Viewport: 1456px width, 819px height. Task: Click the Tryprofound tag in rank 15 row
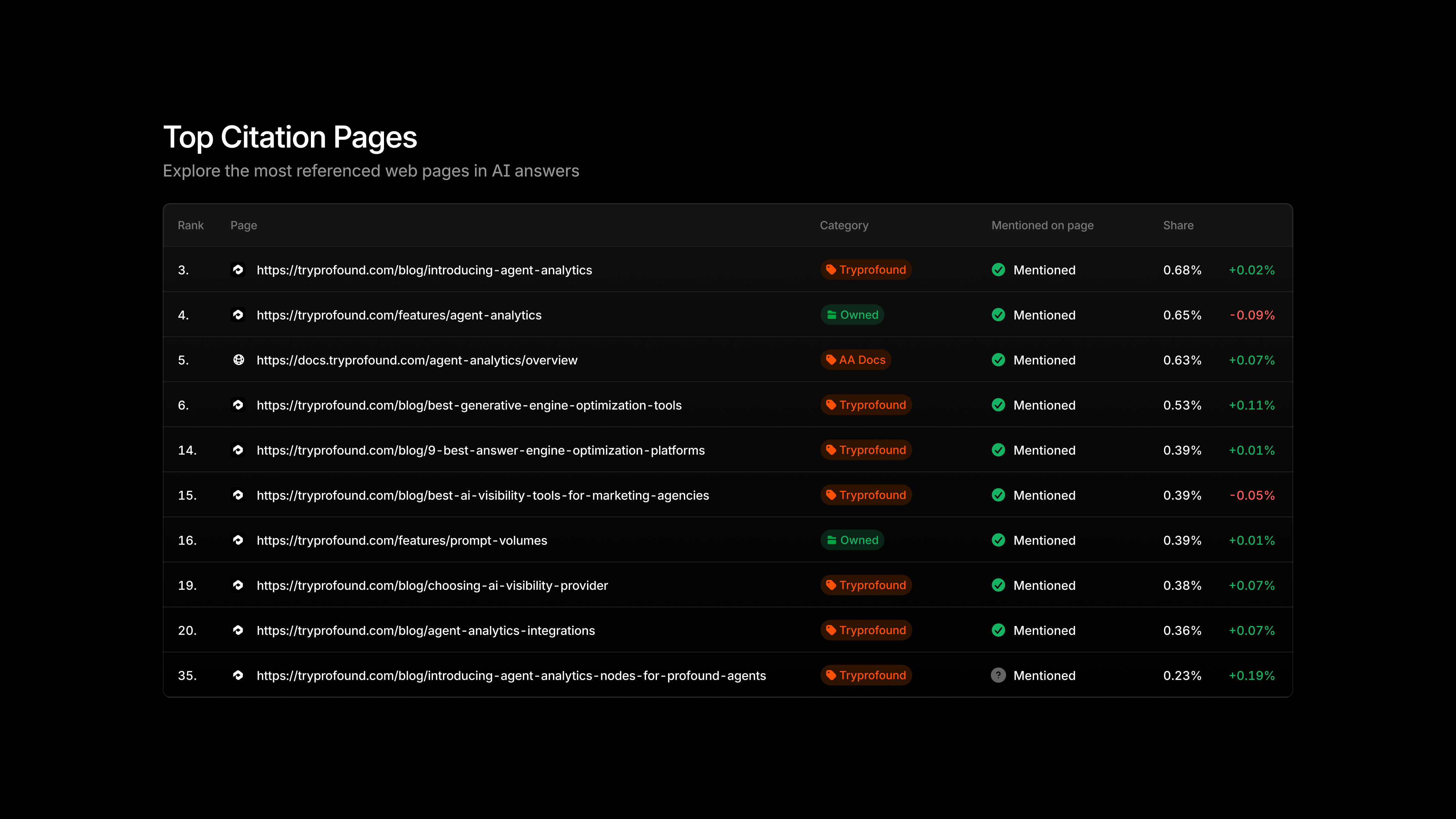pyautogui.click(x=866, y=495)
